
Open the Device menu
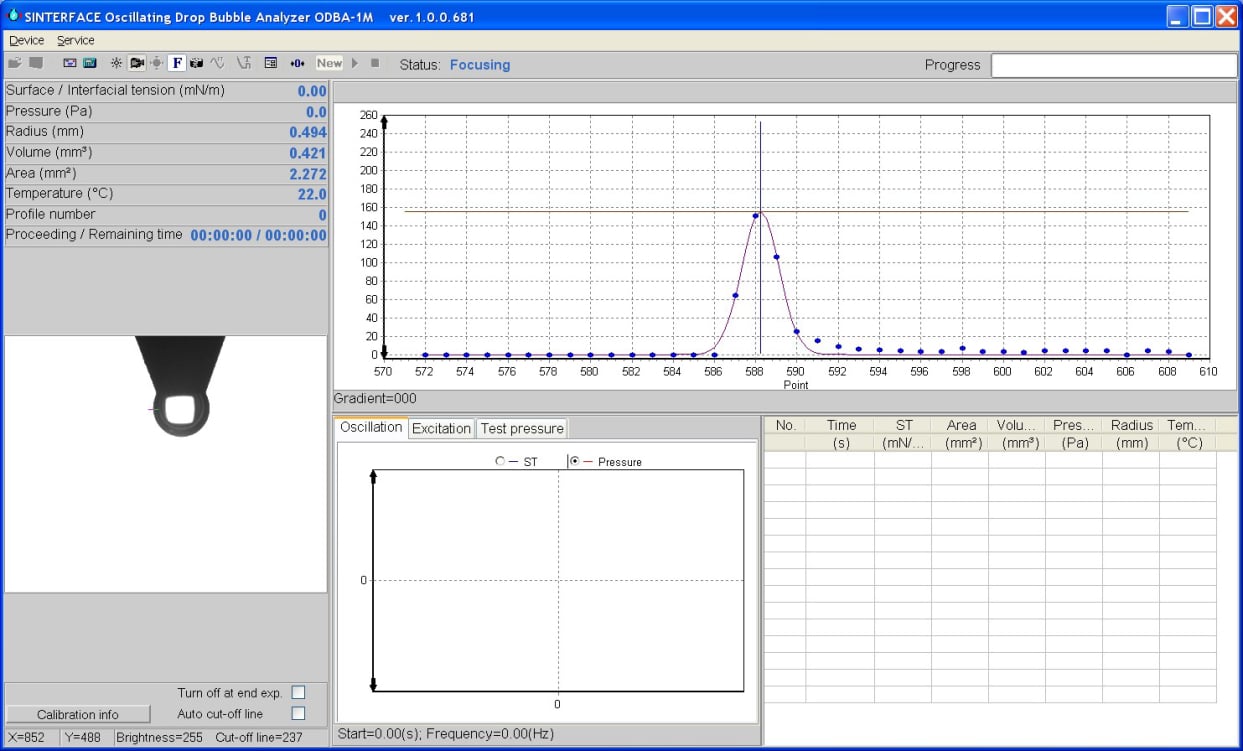(27, 40)
